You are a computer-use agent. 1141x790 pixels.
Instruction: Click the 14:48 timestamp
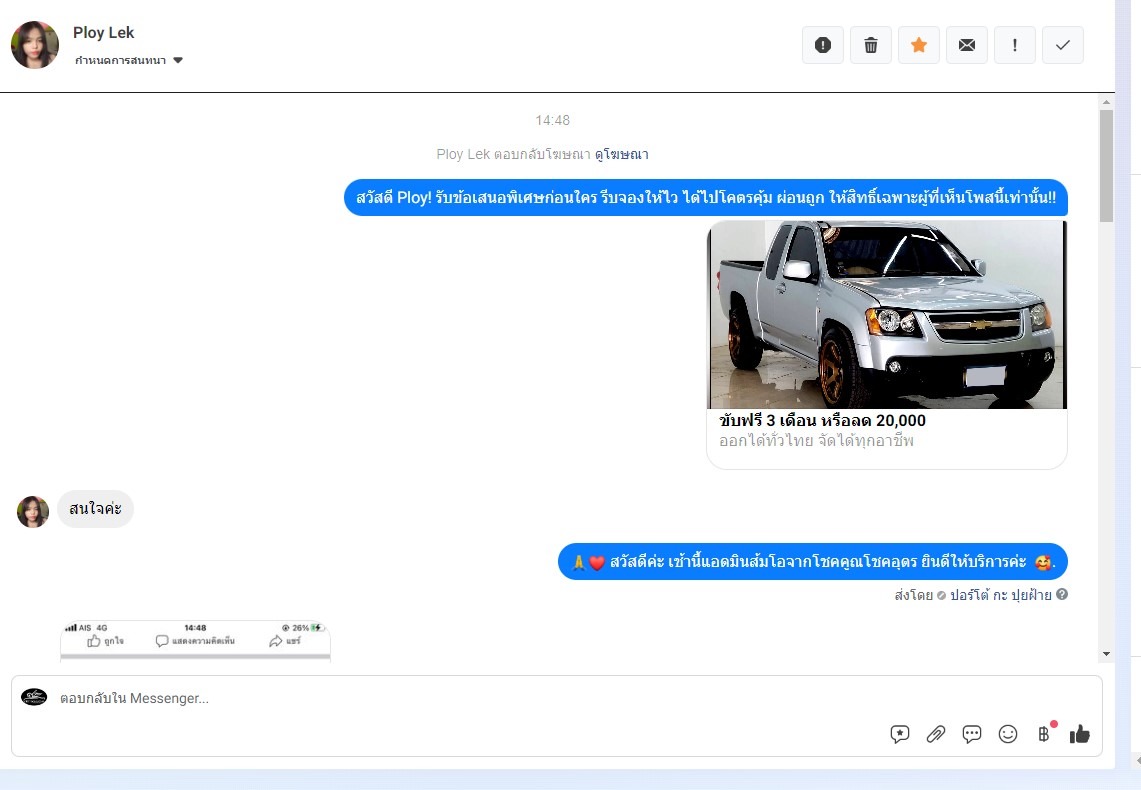tap(552, 120)
